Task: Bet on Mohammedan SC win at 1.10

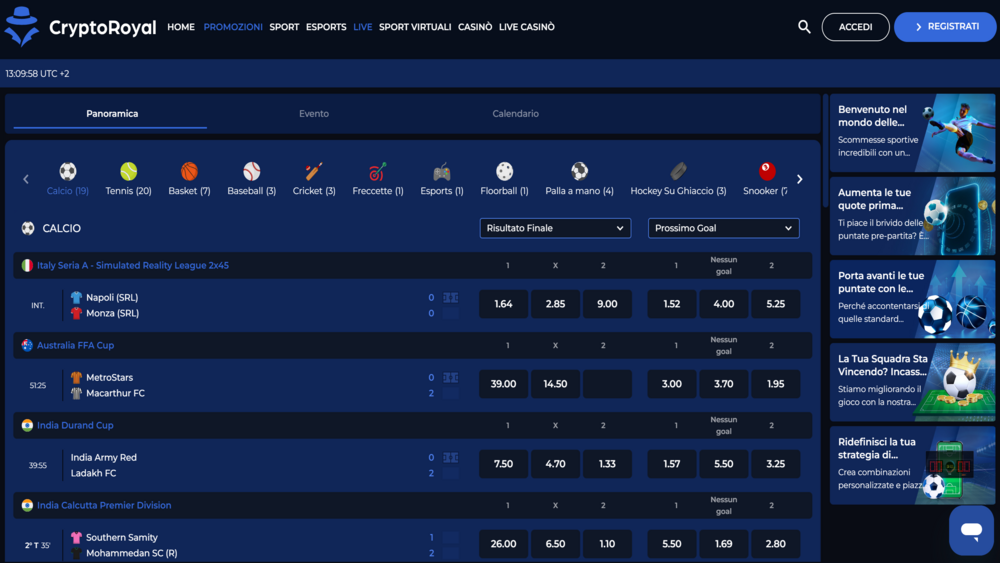Action: 607,544
